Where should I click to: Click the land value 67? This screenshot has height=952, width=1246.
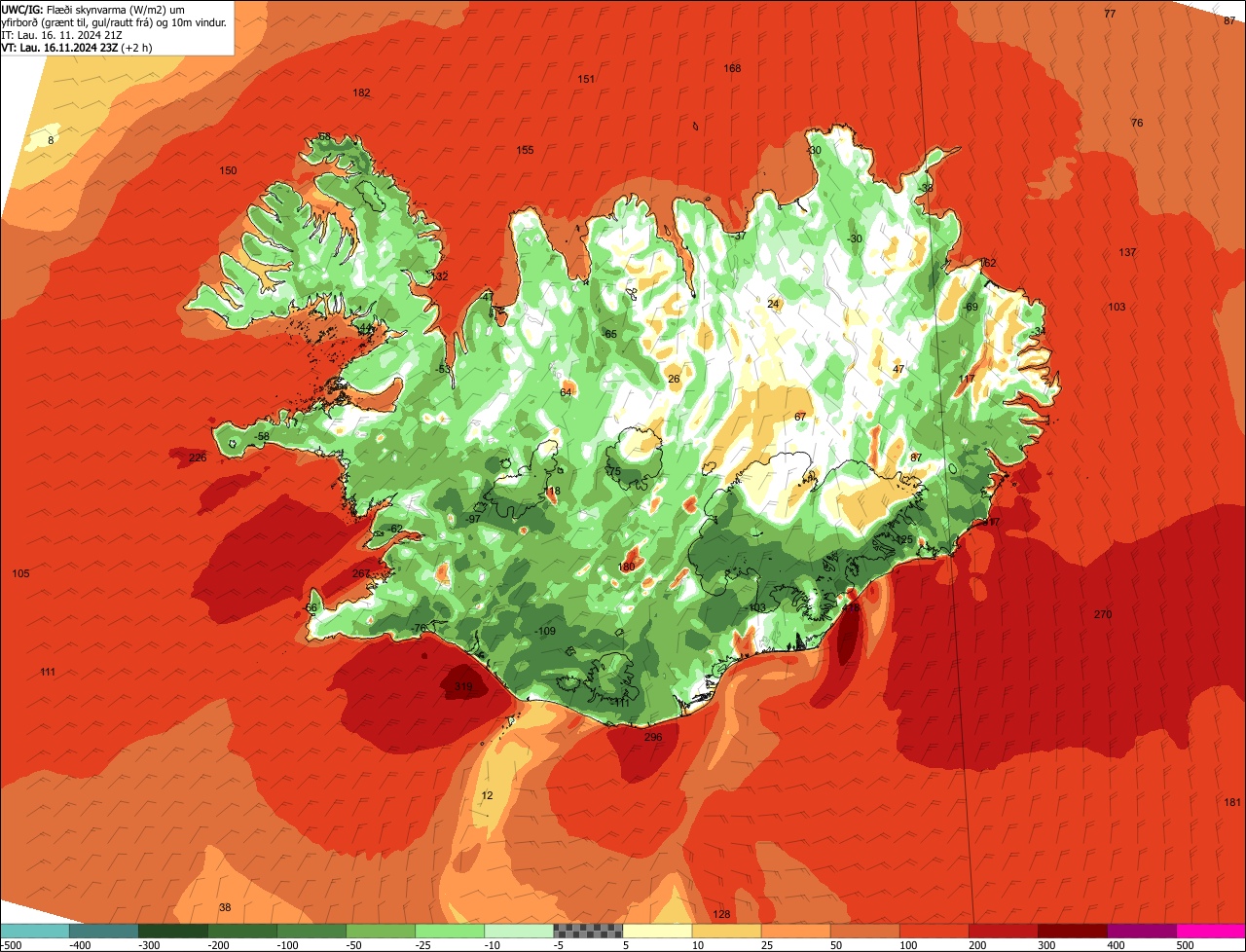click(800, 416)
